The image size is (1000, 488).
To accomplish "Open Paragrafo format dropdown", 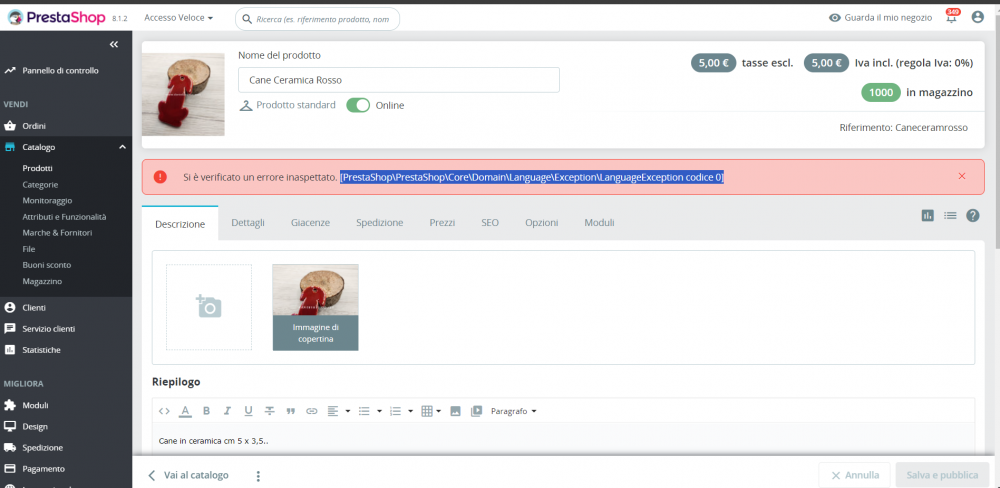I will point(513,411).
